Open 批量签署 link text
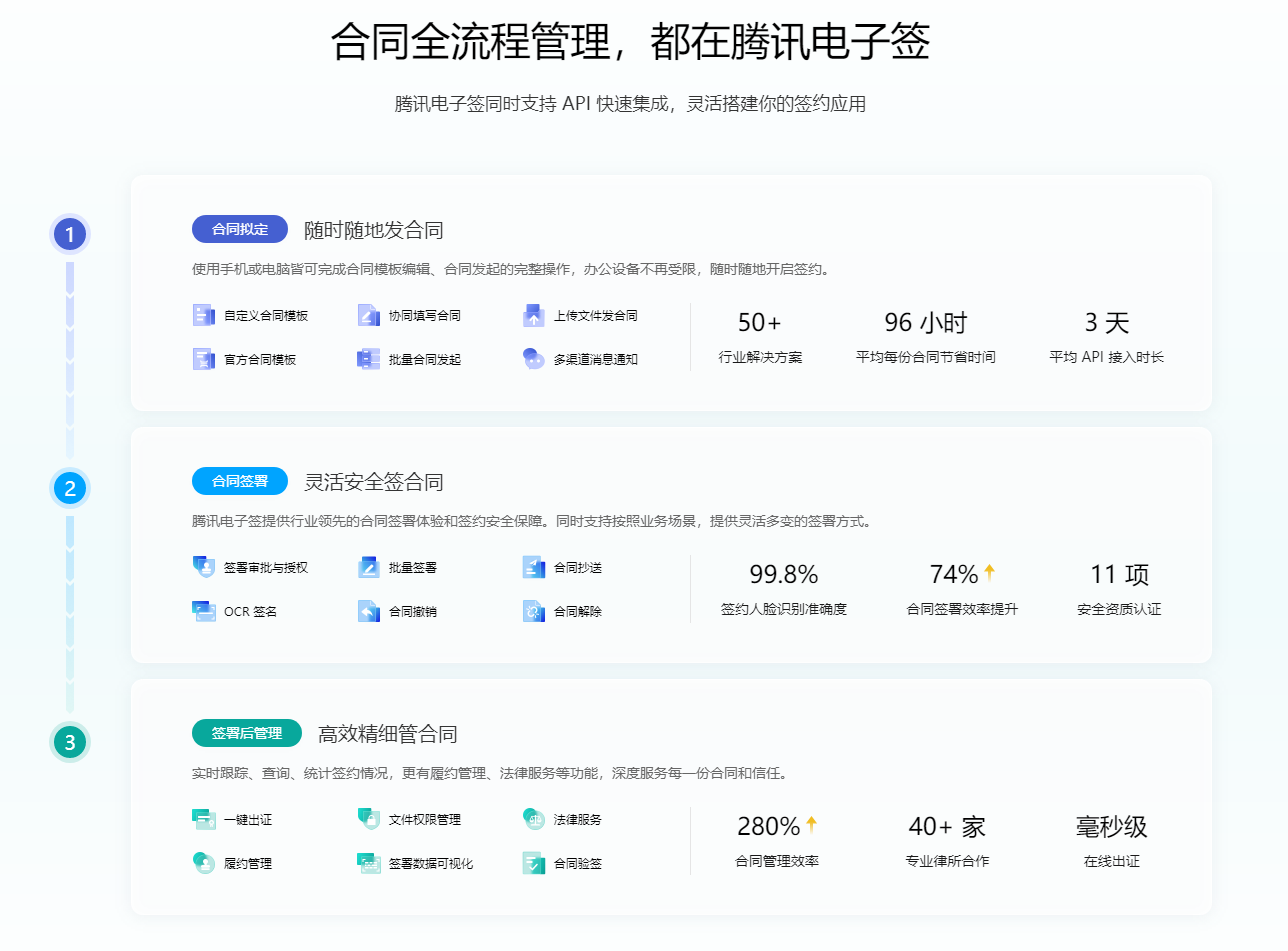This screenshot has width=1288, height=951. click(x=413, y=567)
